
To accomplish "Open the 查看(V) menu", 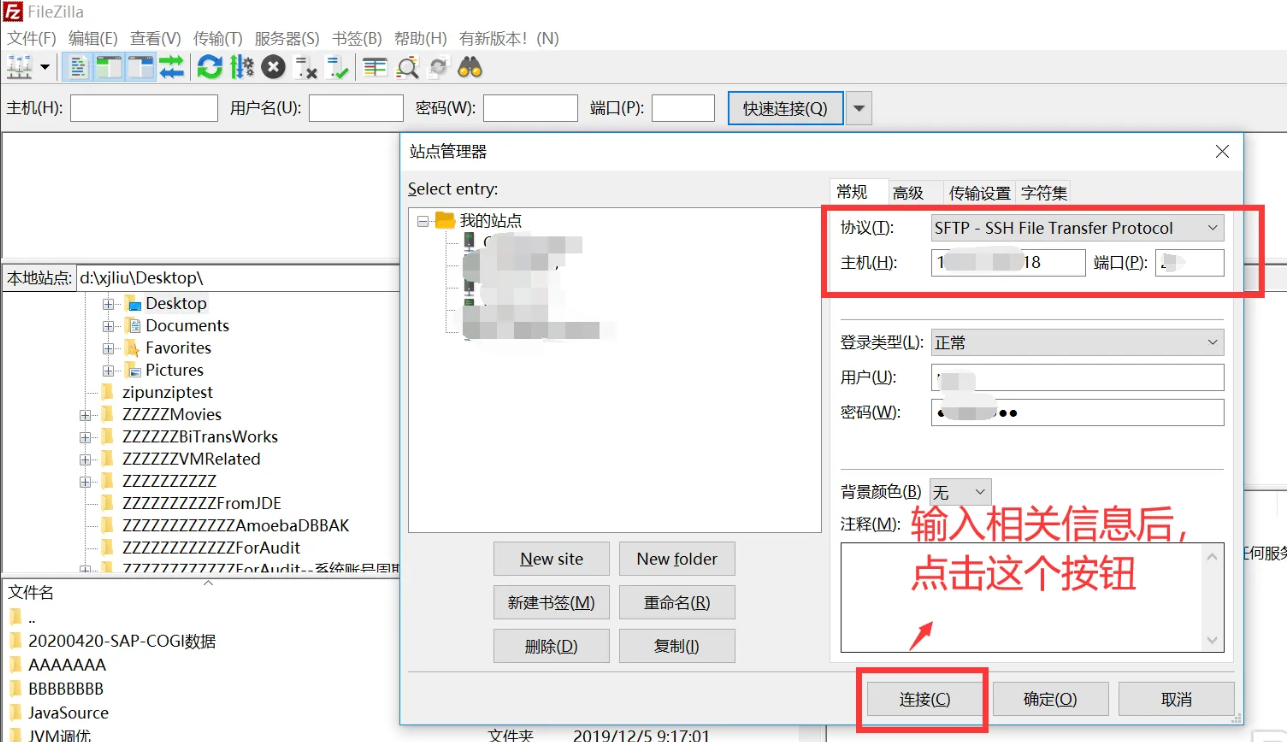I will coord(155,38).
